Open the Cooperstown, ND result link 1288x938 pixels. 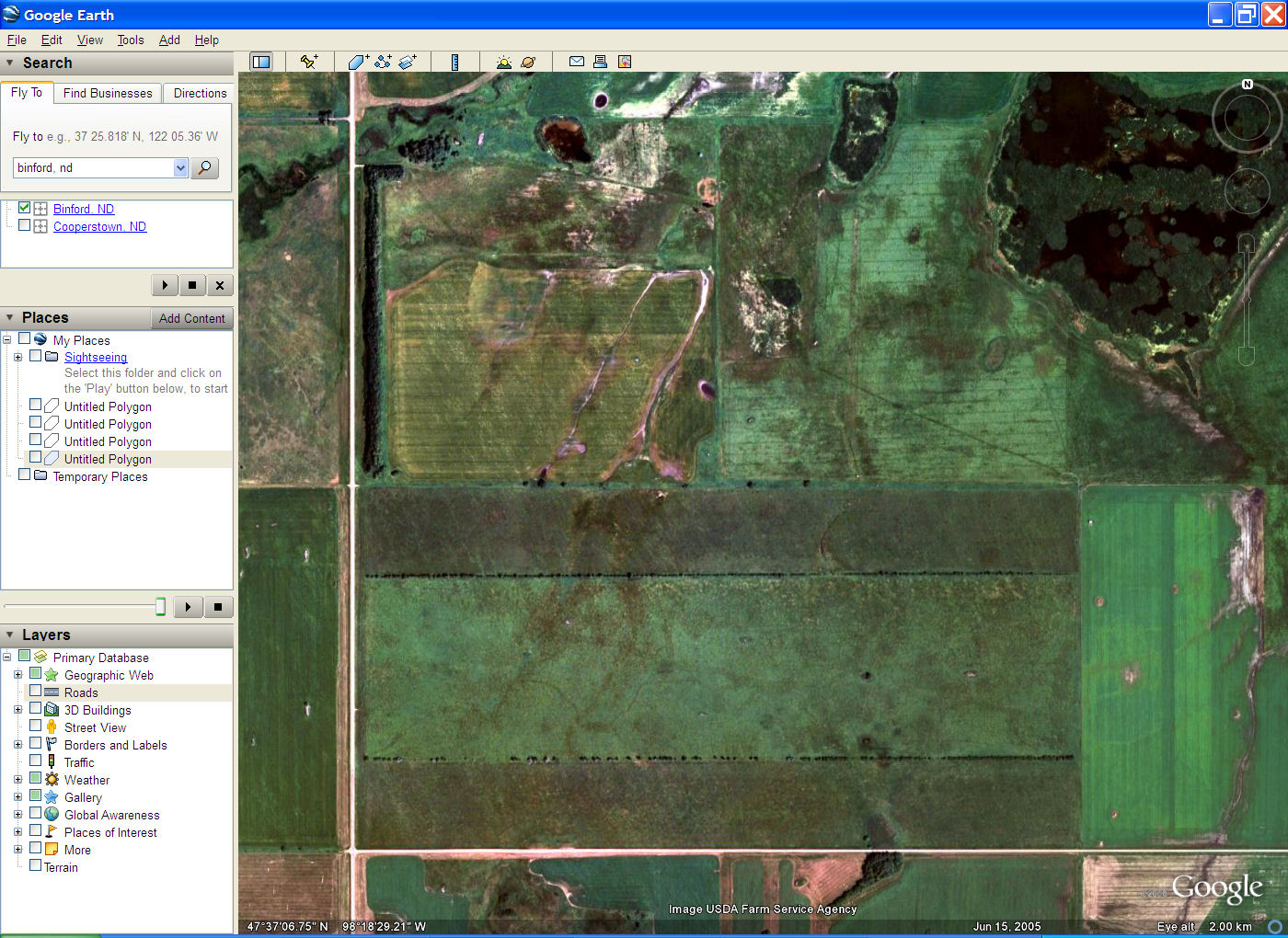[x=99, y=226]
